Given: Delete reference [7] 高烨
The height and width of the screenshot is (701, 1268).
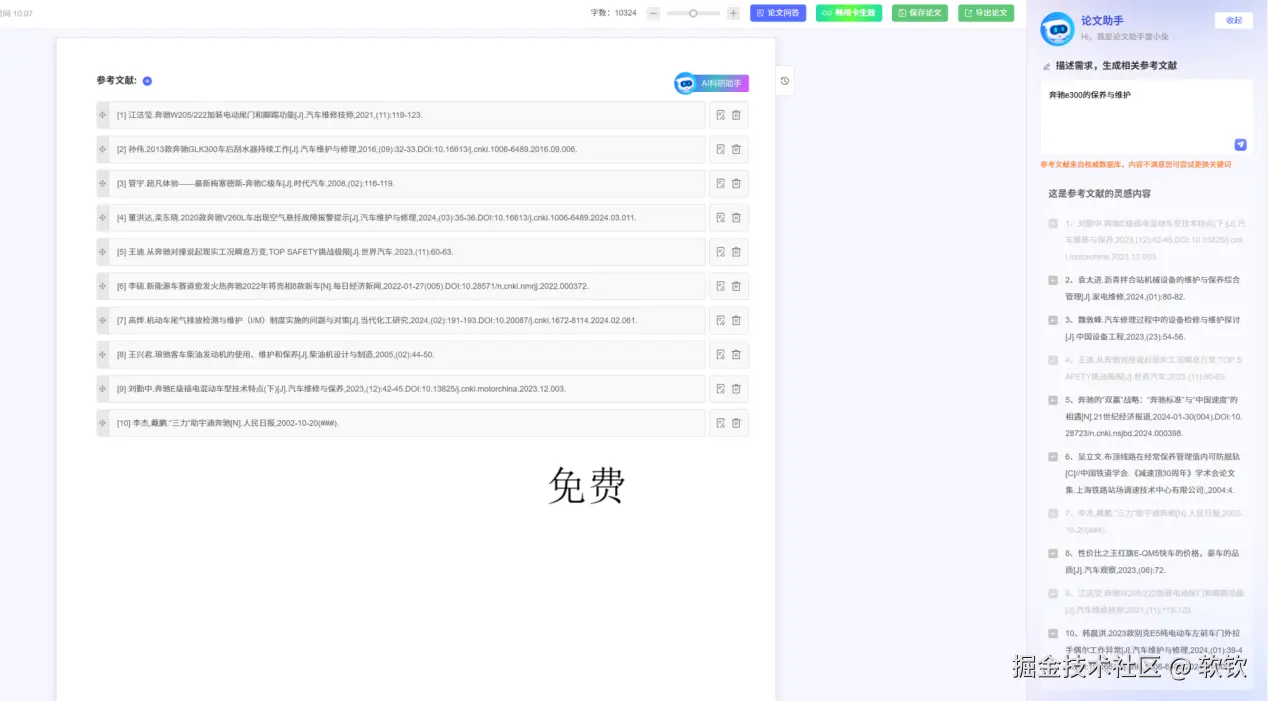Looking at the screenshot, I should (x=736, y=320).
